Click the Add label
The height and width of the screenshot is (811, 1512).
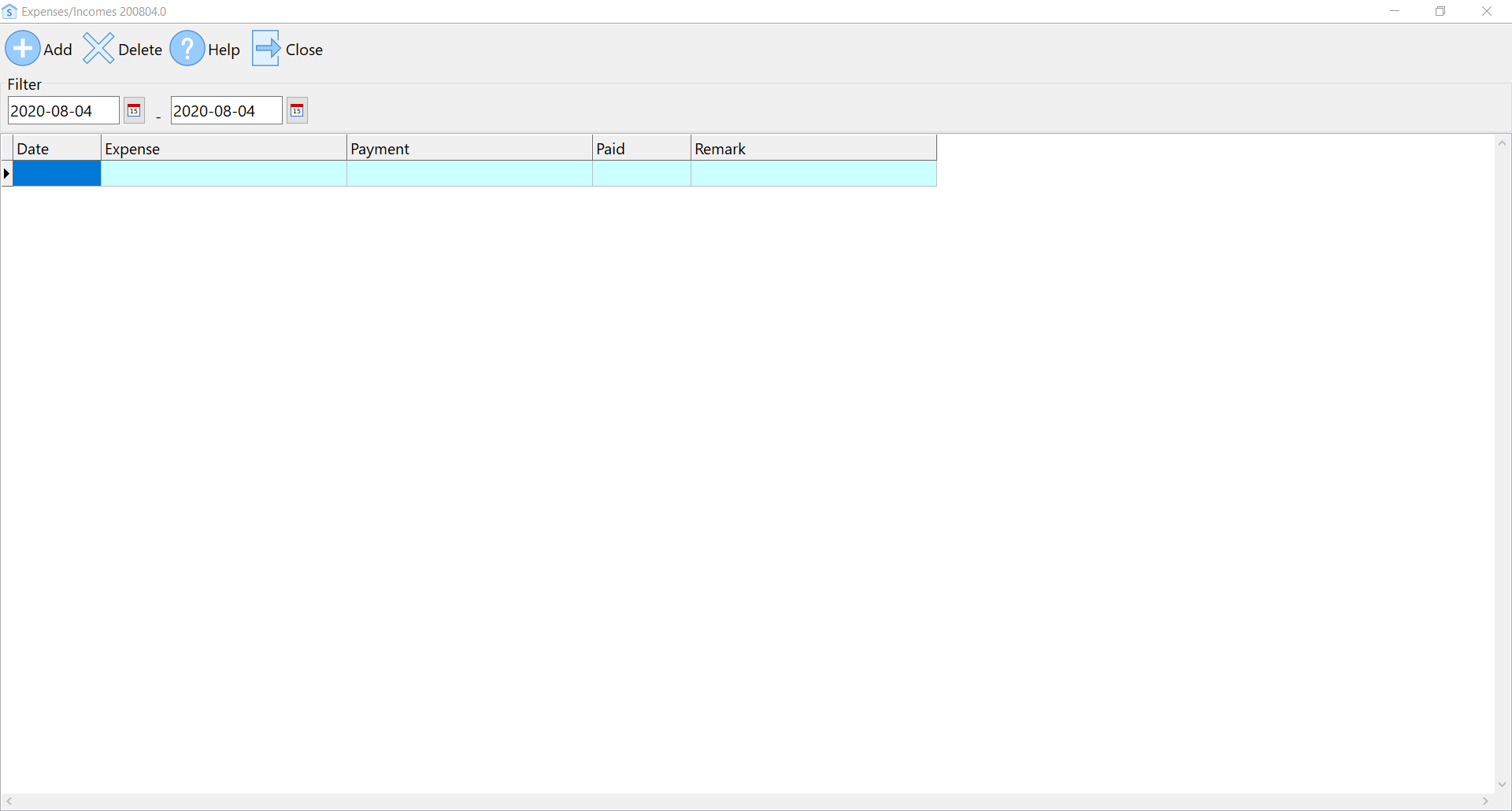(57, 50)
